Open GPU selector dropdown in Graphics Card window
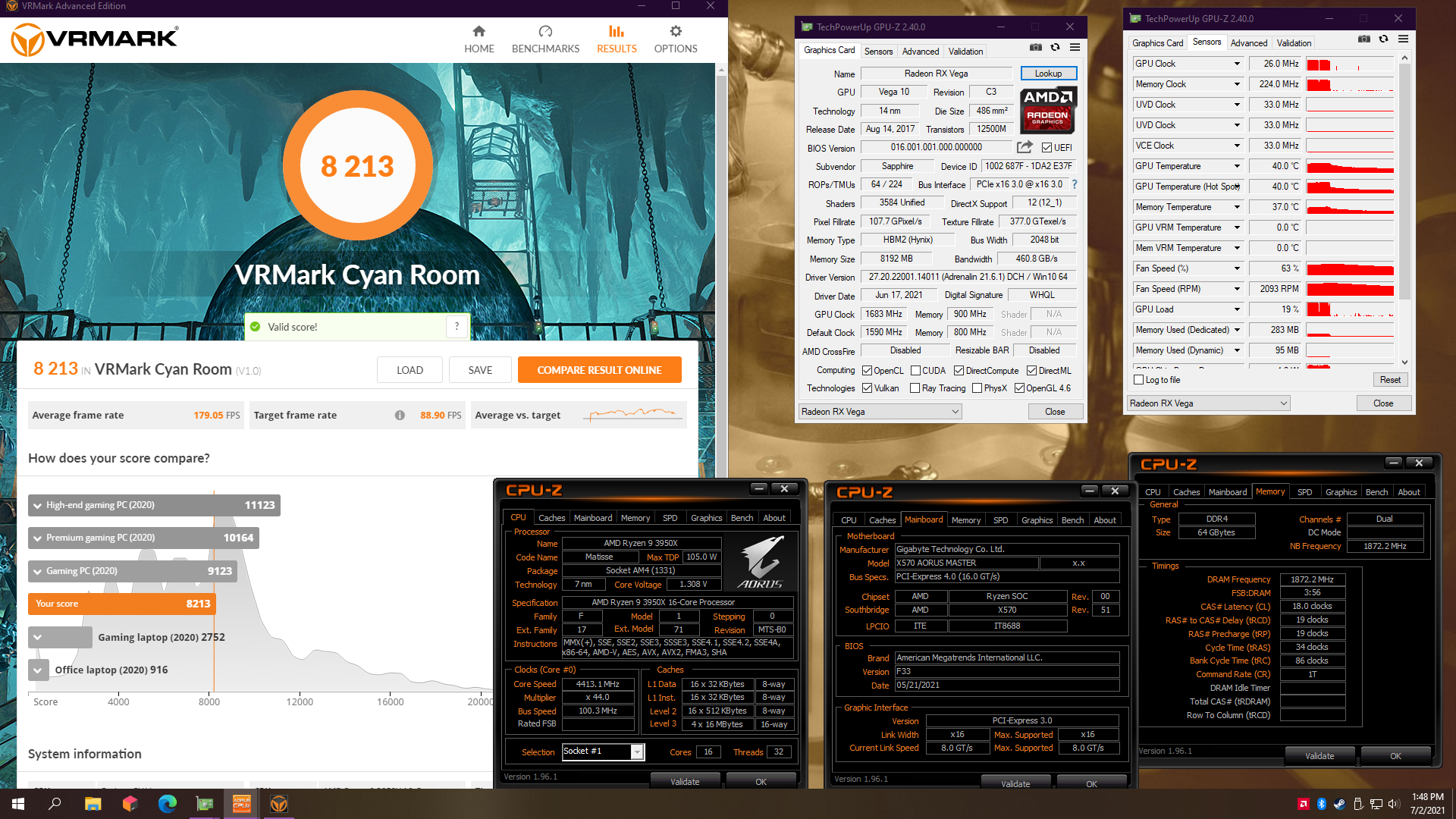Viewport: 1456px width, 819px height. click(880, 412)
